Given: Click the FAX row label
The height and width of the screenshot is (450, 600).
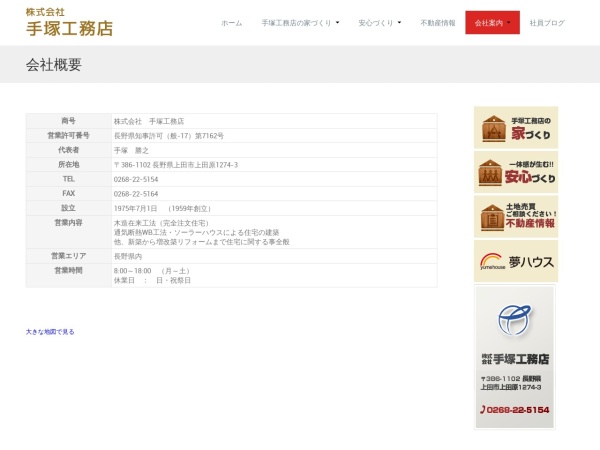Looking at the screenshot, I should tap(68, 194).
